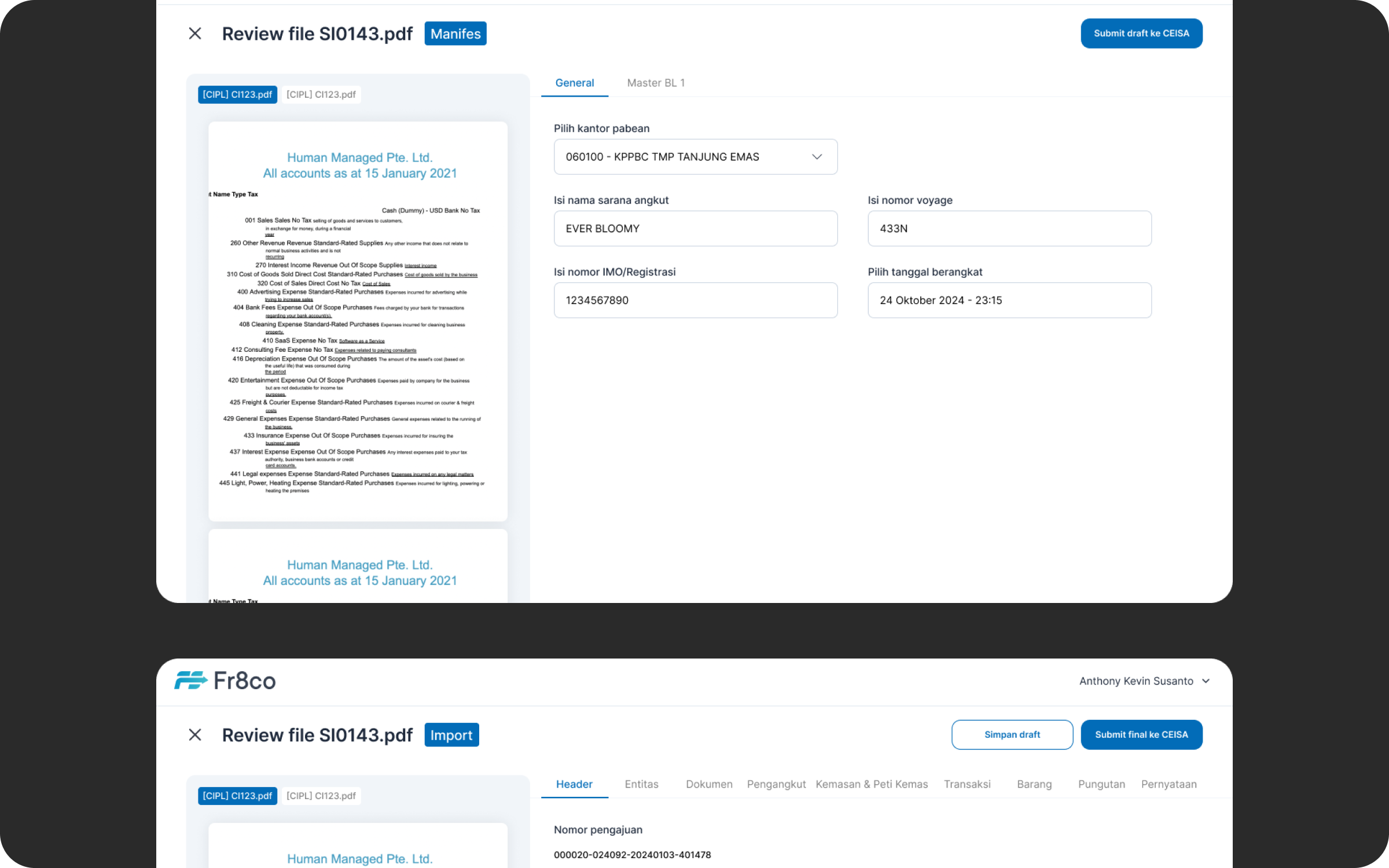Viewport: 1389px width, 868px height.
Task: Click the Fr8co logo
Action: point(225,681)
